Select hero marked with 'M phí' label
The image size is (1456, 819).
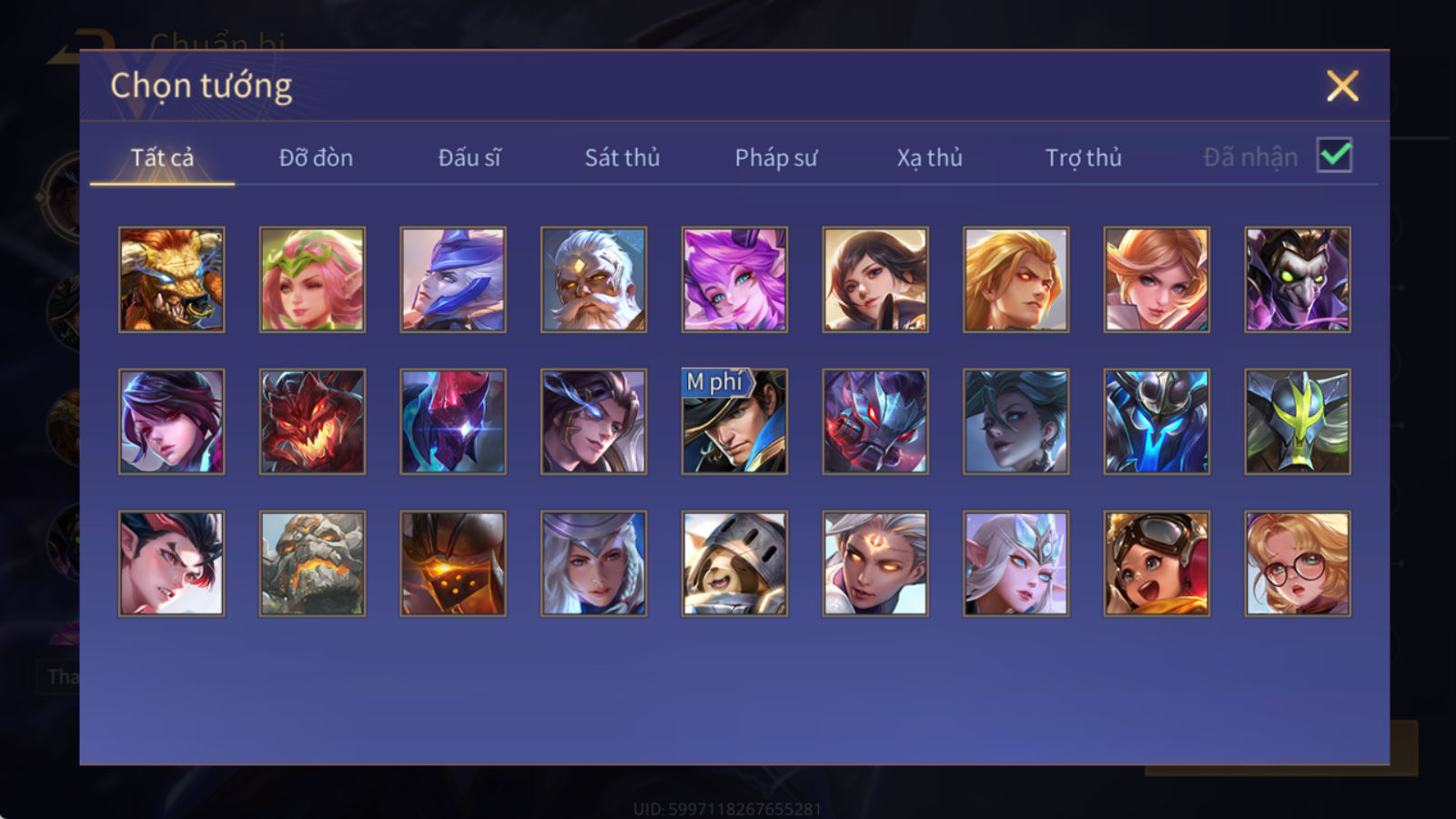click(734, 421)
